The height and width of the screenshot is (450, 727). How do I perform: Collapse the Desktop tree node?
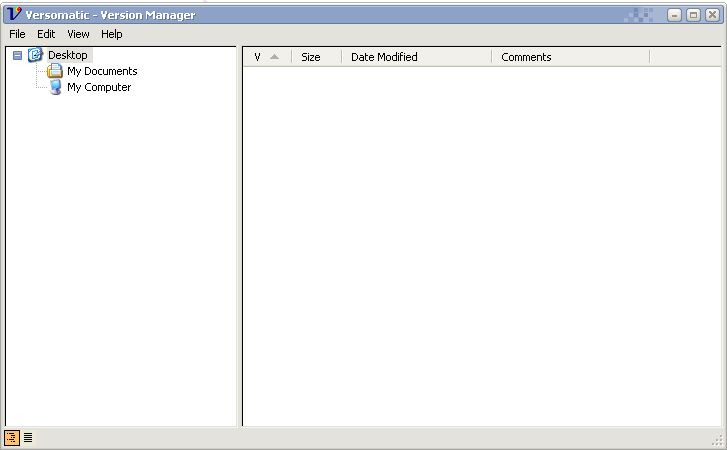click(17, 56)
